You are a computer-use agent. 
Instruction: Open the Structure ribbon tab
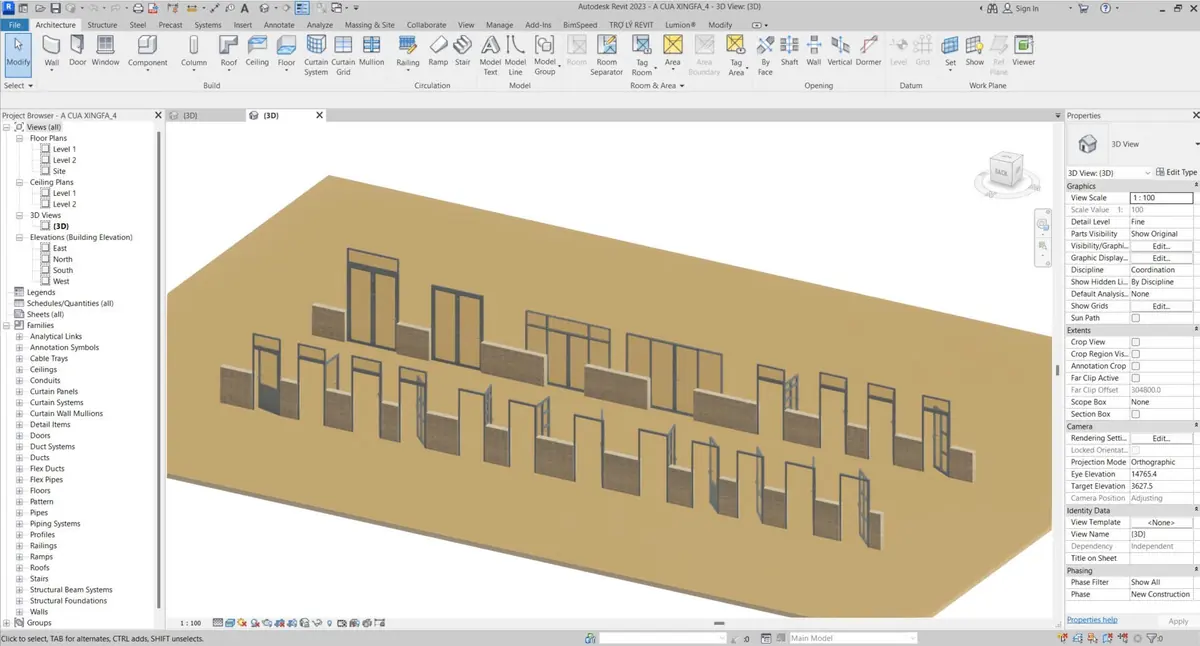(102, 24)
